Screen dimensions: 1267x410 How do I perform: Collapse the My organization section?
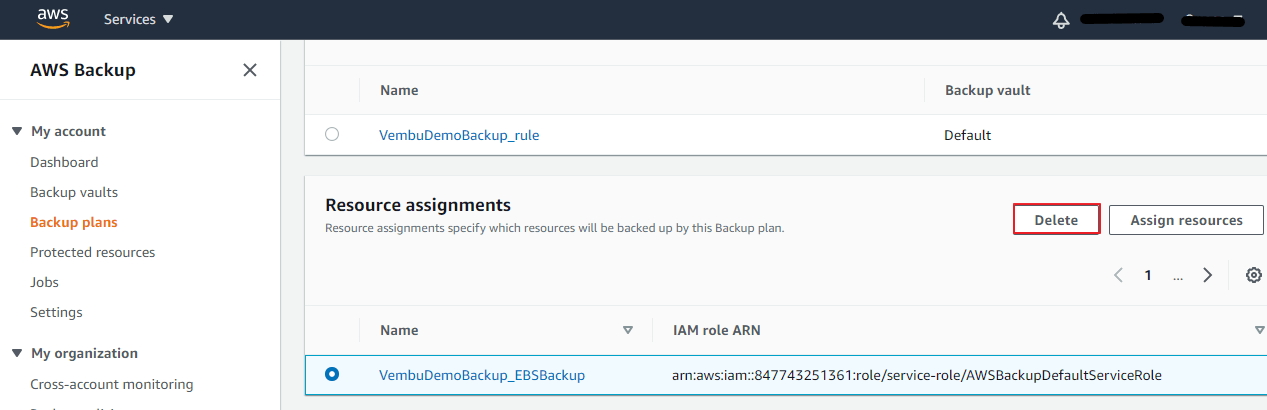tap(16, 354)
